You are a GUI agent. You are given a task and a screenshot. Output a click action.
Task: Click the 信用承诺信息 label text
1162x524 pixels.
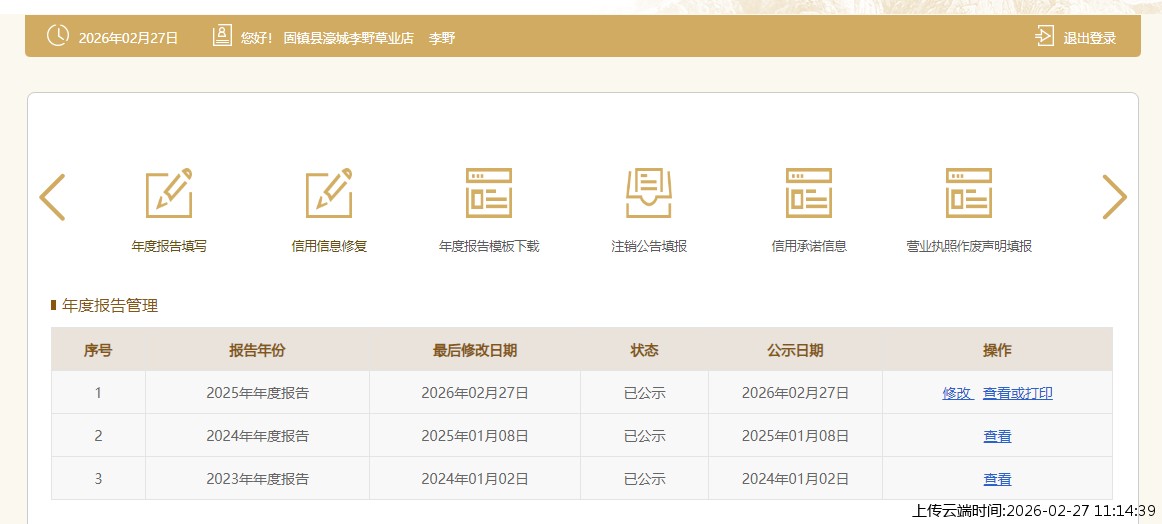pyautogui.click(x=809, y=246)
